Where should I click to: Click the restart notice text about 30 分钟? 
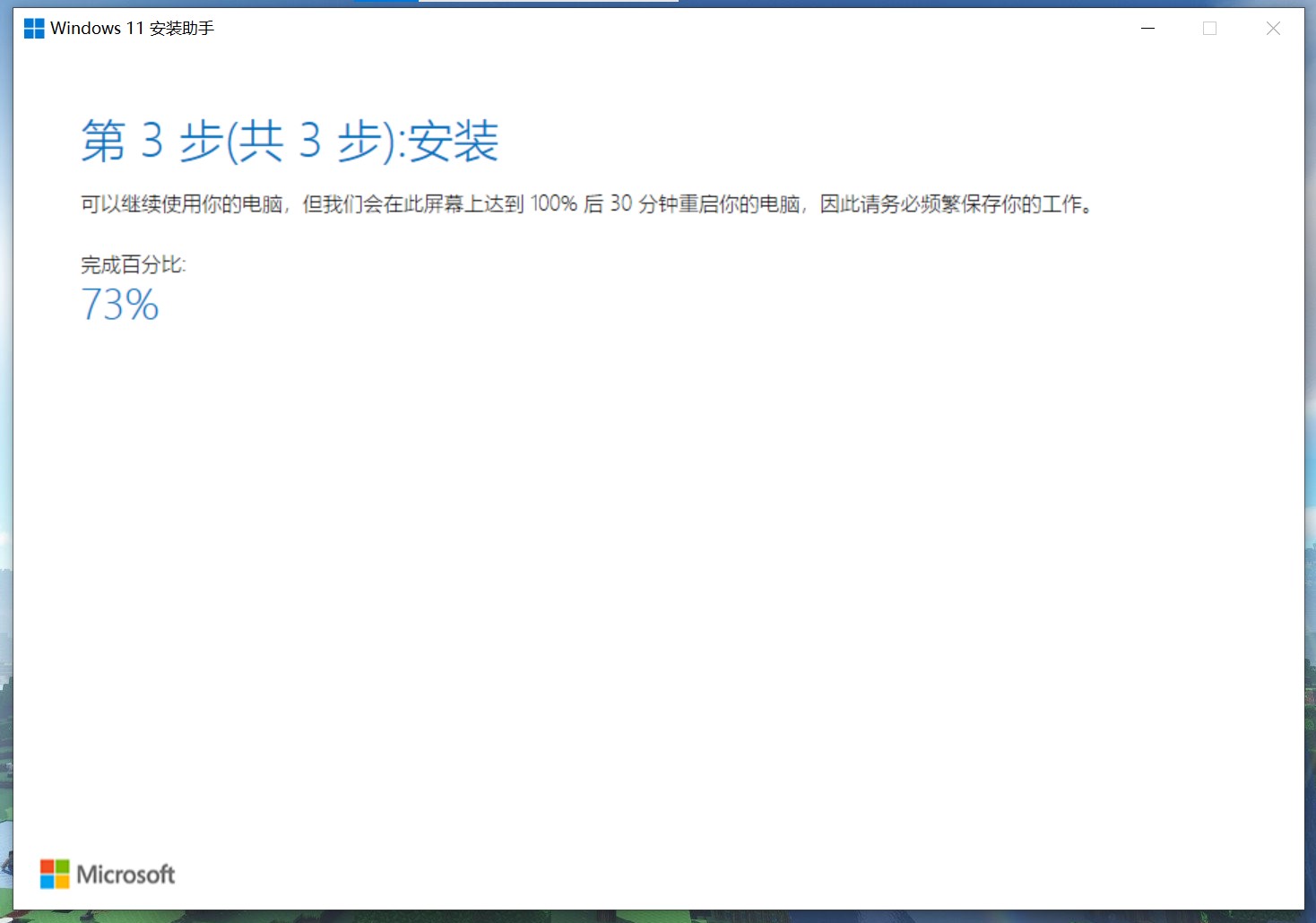tap(587, 204)
